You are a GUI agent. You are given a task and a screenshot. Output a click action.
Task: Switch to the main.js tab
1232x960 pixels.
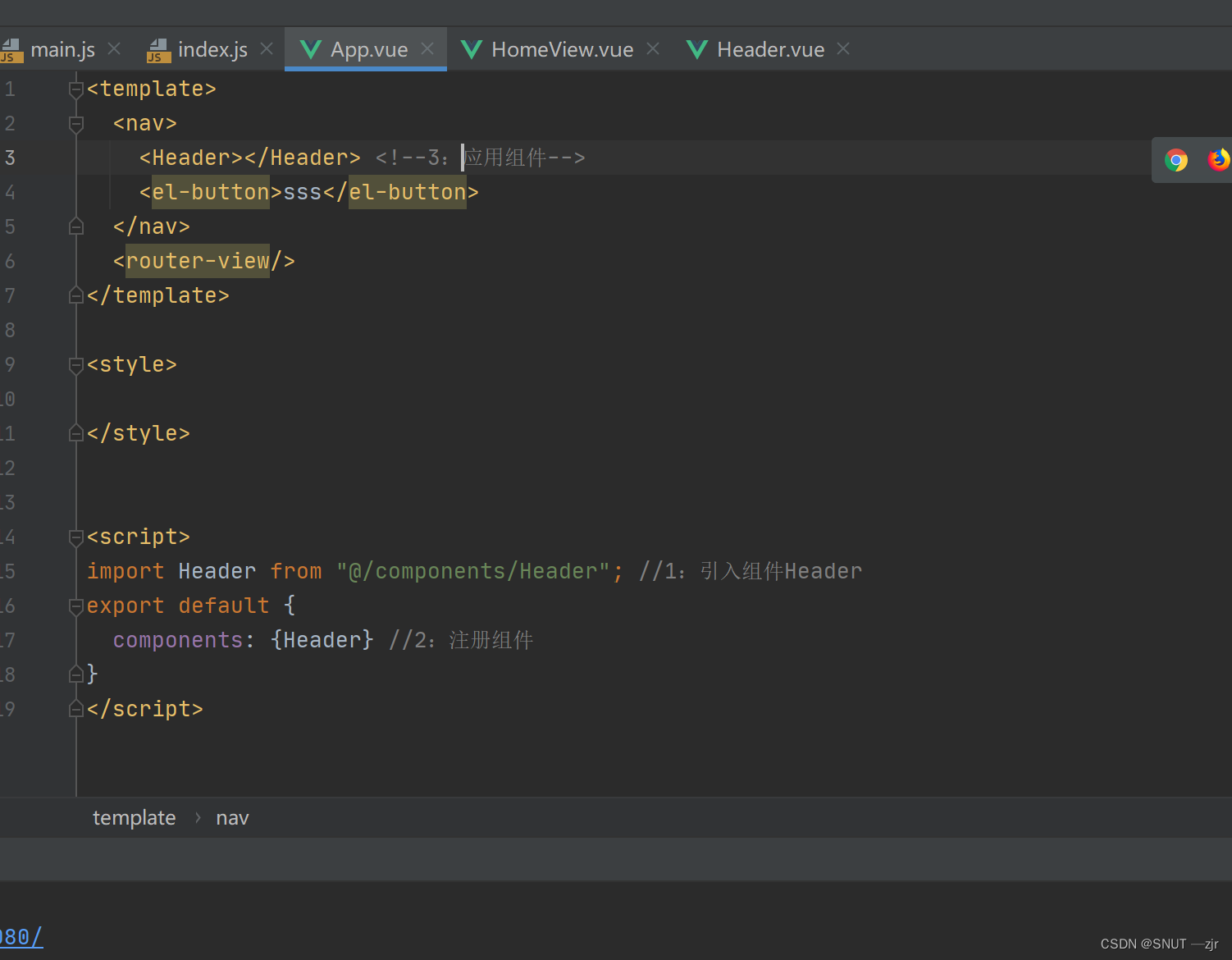[62, 49]
